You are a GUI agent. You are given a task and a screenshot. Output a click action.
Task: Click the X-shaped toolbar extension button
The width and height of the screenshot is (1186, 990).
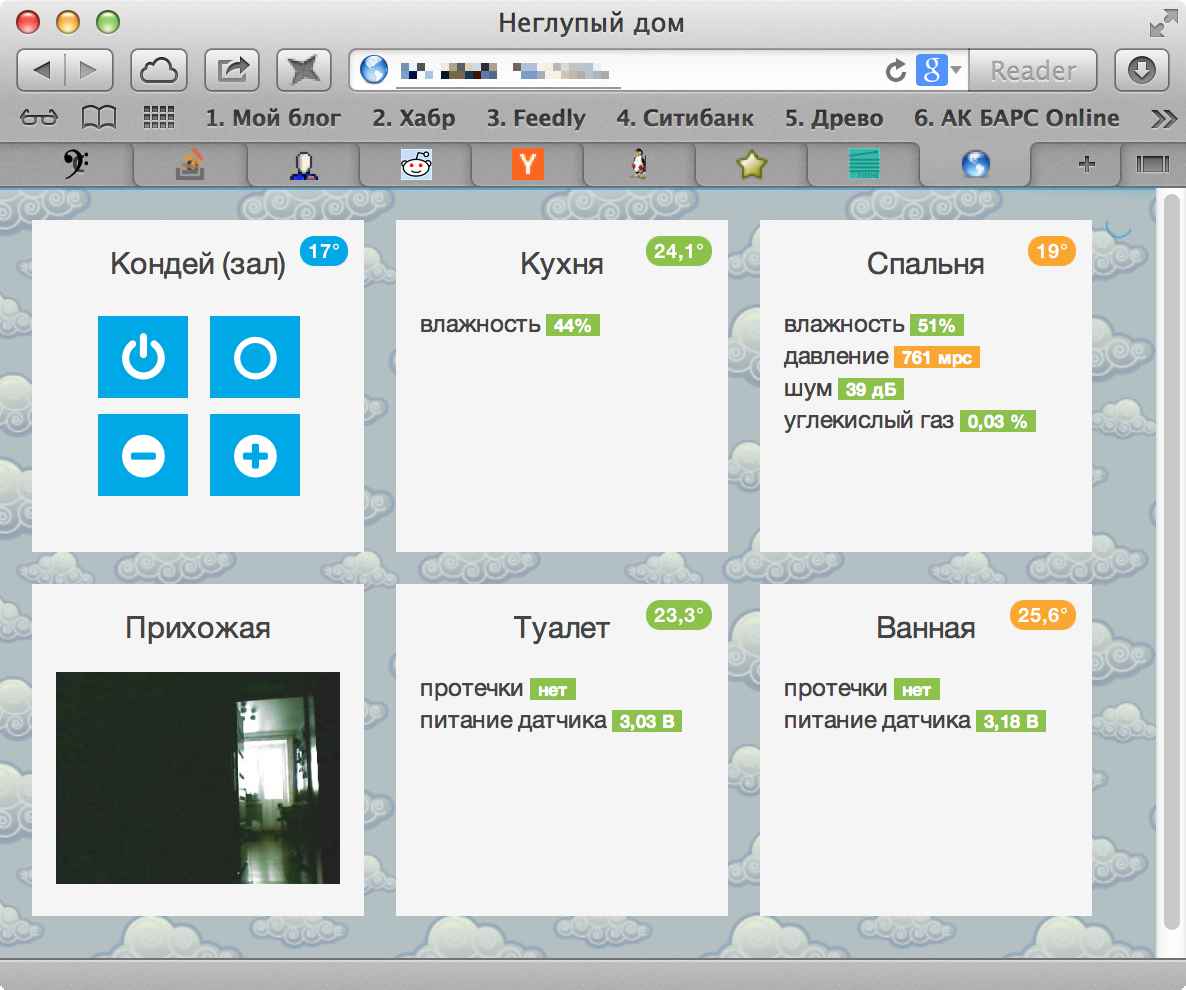(304, 70)
